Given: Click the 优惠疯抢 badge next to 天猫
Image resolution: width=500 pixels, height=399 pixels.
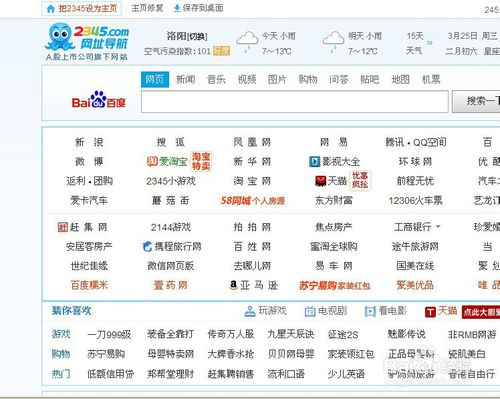Looking at the screenshot, I should [360, 180].
